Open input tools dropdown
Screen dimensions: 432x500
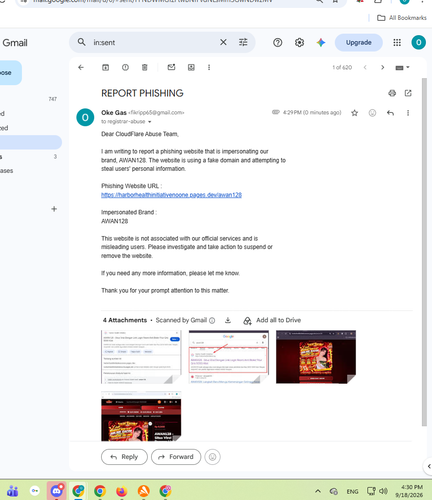point(402,68)
